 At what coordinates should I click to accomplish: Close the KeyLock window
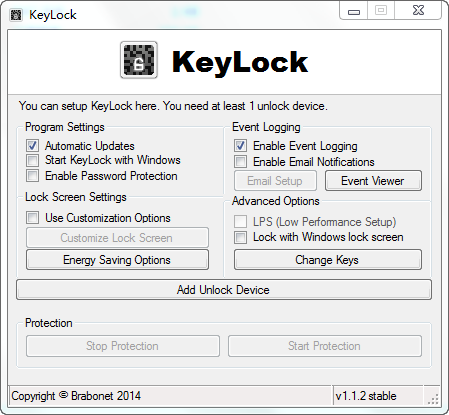click(x=418, y=10)
